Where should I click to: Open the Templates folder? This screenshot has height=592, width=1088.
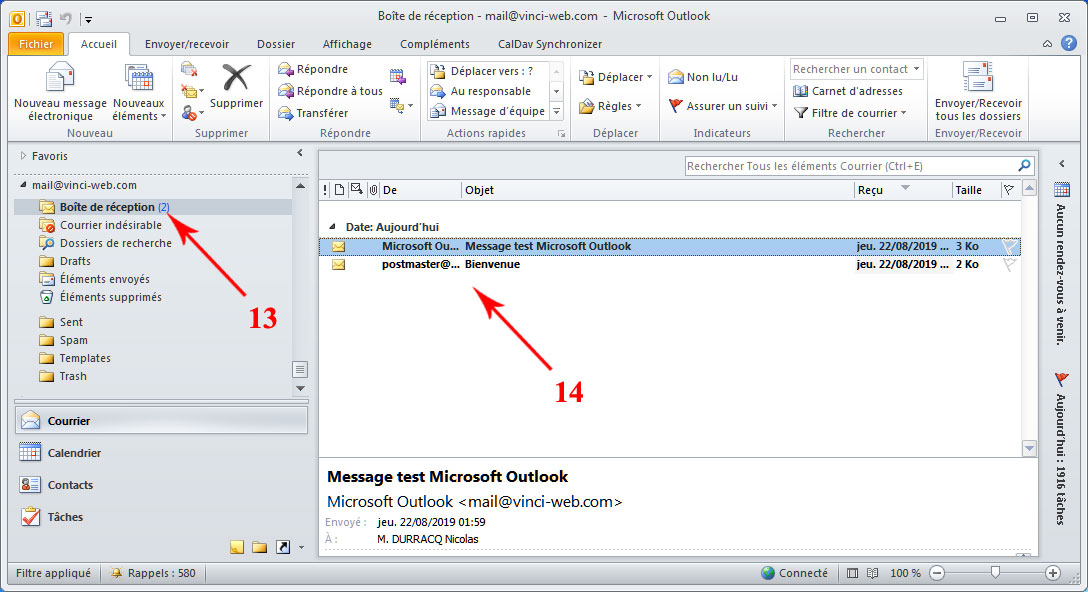pos(85,358)
